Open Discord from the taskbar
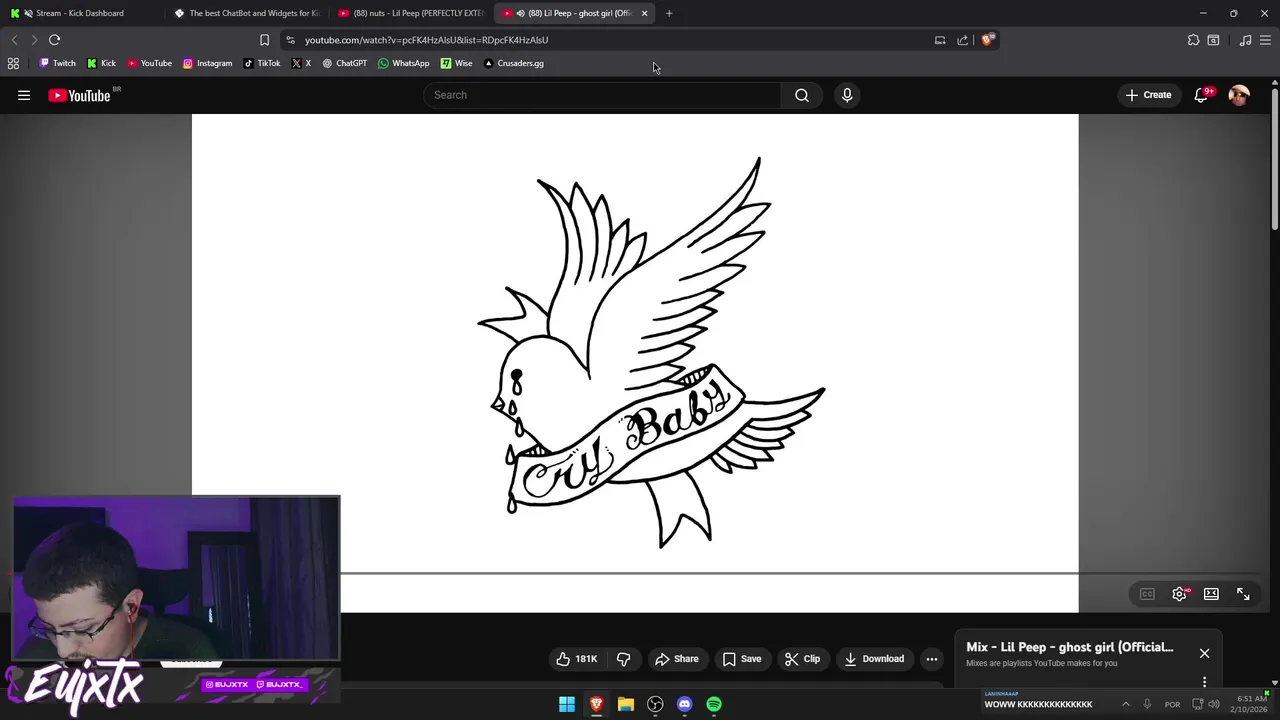The image size is (1280, 720). click(x=684, y=705)
